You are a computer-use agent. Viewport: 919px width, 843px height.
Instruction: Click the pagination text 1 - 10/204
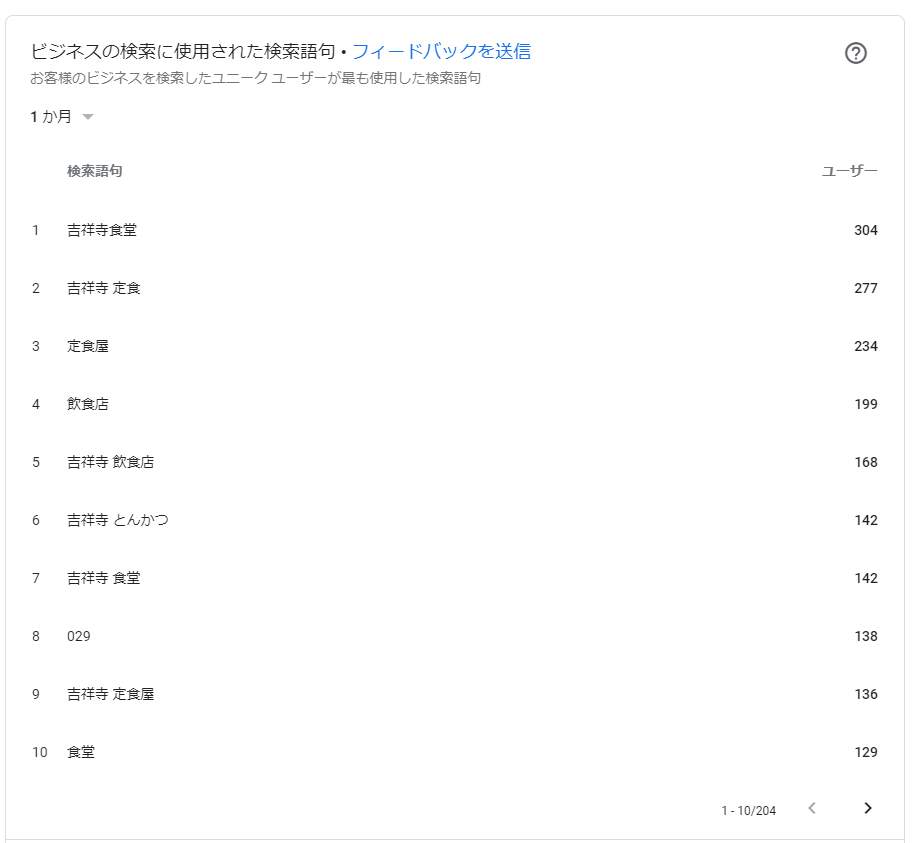[x=748, y=810]
